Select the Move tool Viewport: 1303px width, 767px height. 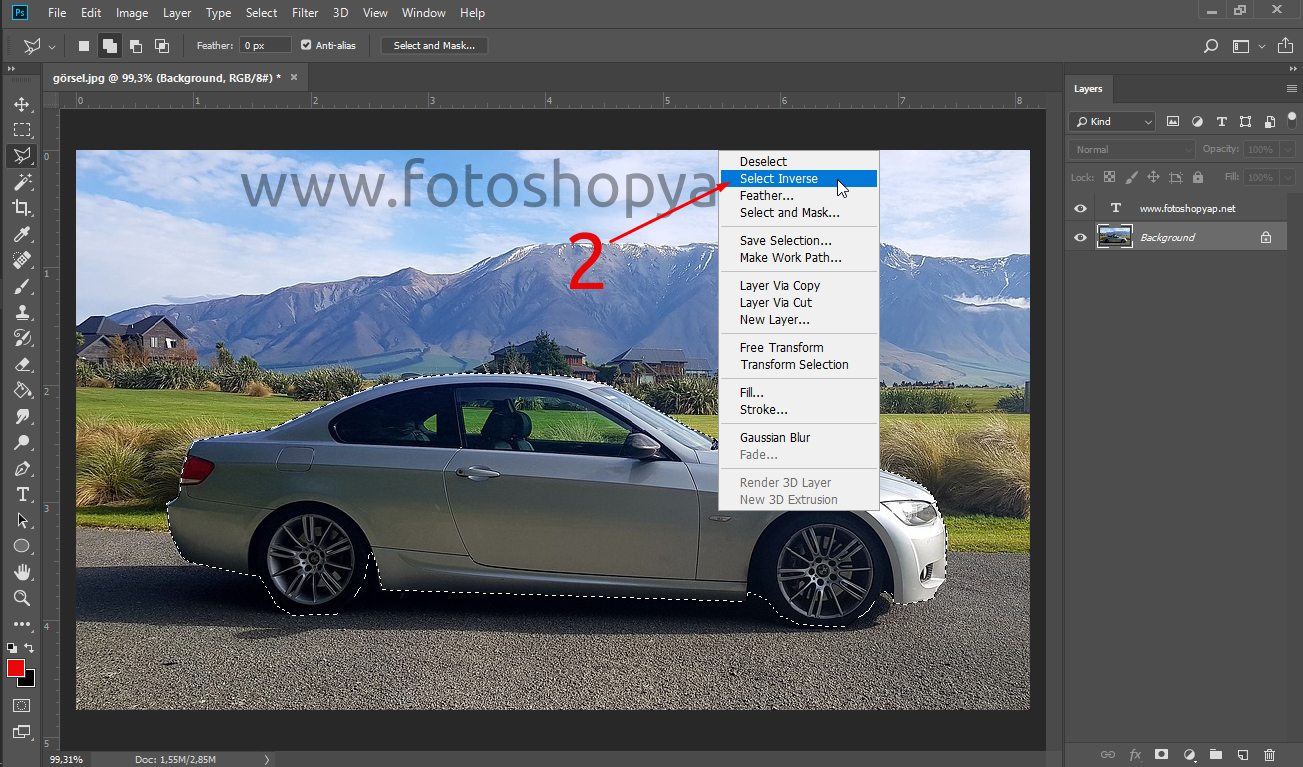pos(22,104)
